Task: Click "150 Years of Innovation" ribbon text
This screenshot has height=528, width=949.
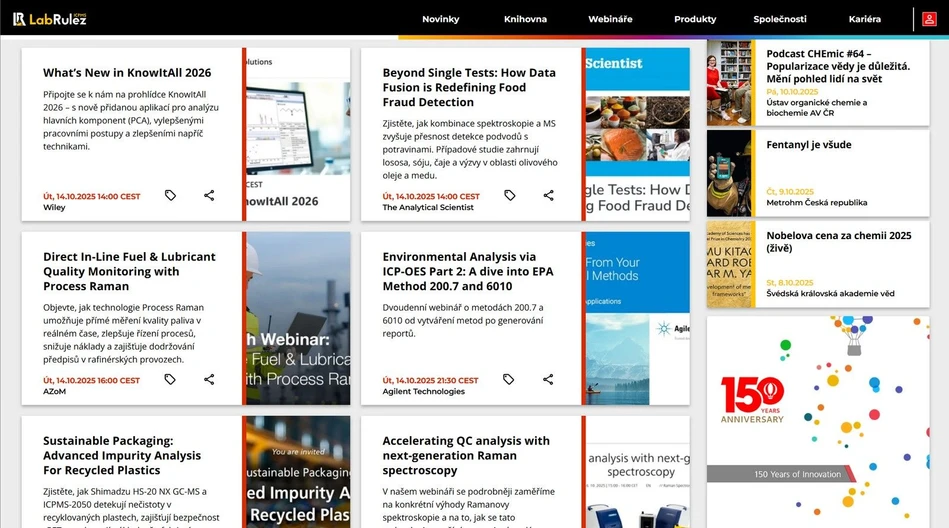Action: 797,474
